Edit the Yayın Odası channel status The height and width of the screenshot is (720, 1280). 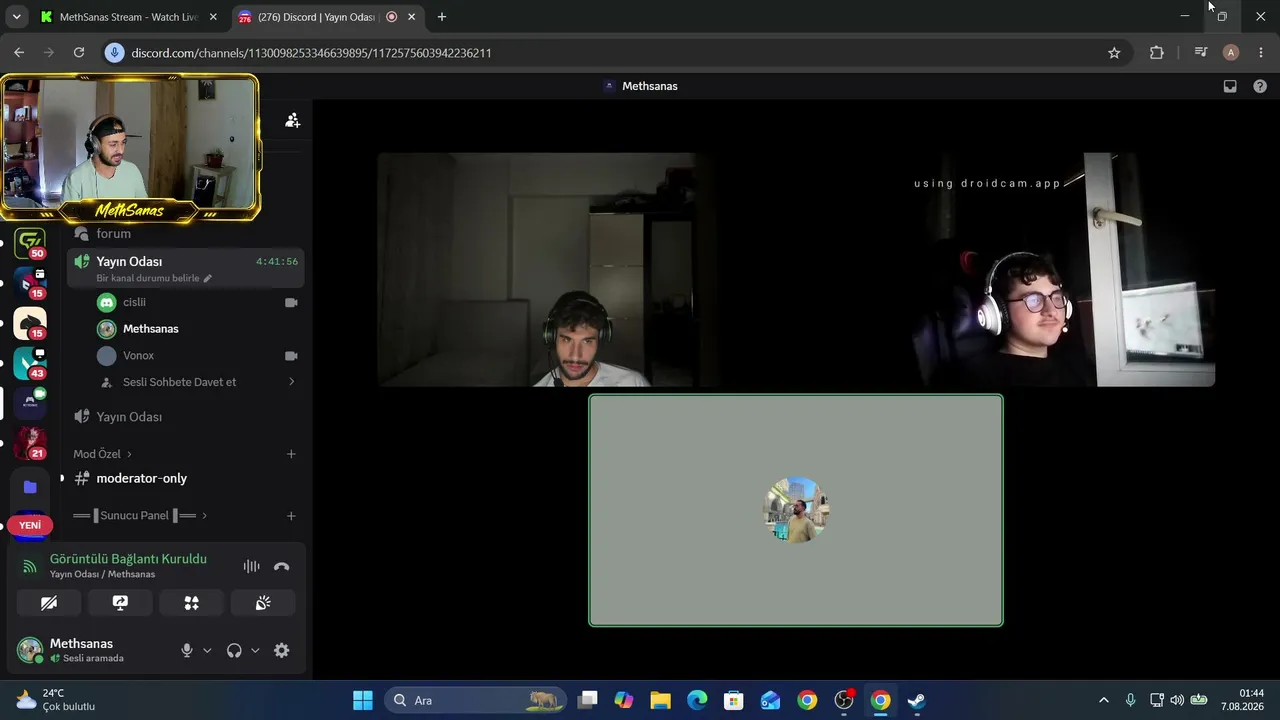tap(154, 278)
